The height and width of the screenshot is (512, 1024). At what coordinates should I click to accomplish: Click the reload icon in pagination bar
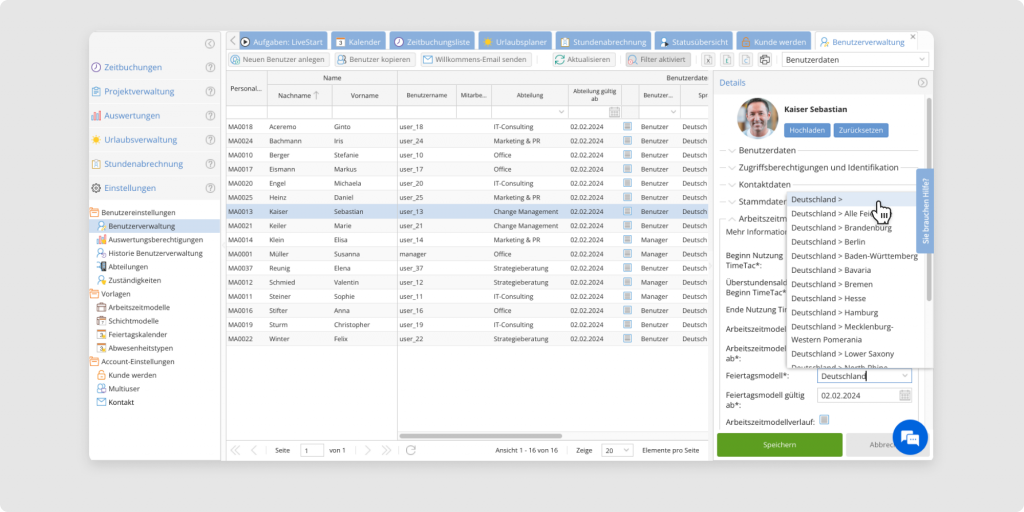410,451
